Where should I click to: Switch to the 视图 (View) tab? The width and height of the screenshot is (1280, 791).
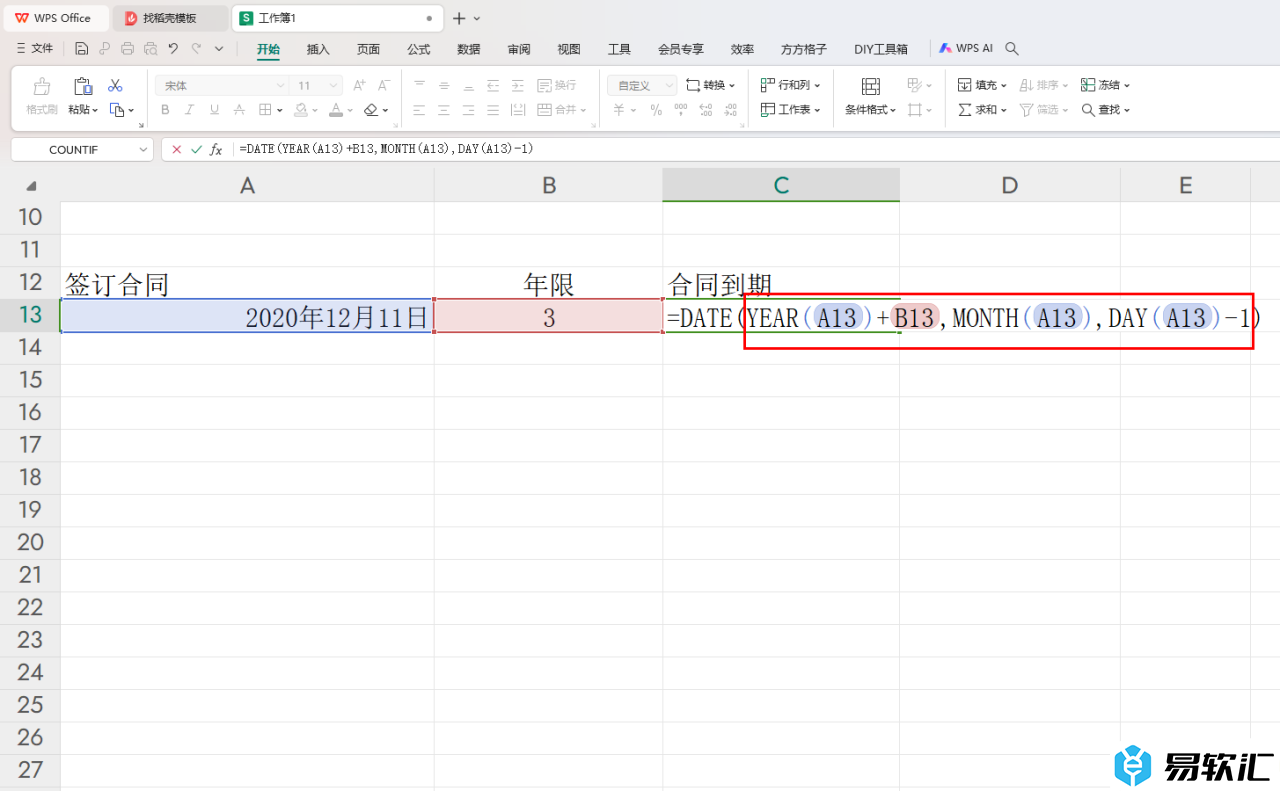point(569,49)
